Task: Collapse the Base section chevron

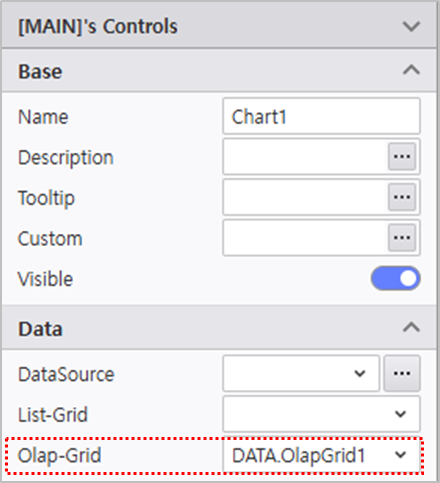Action: click(x=411, y=70)
